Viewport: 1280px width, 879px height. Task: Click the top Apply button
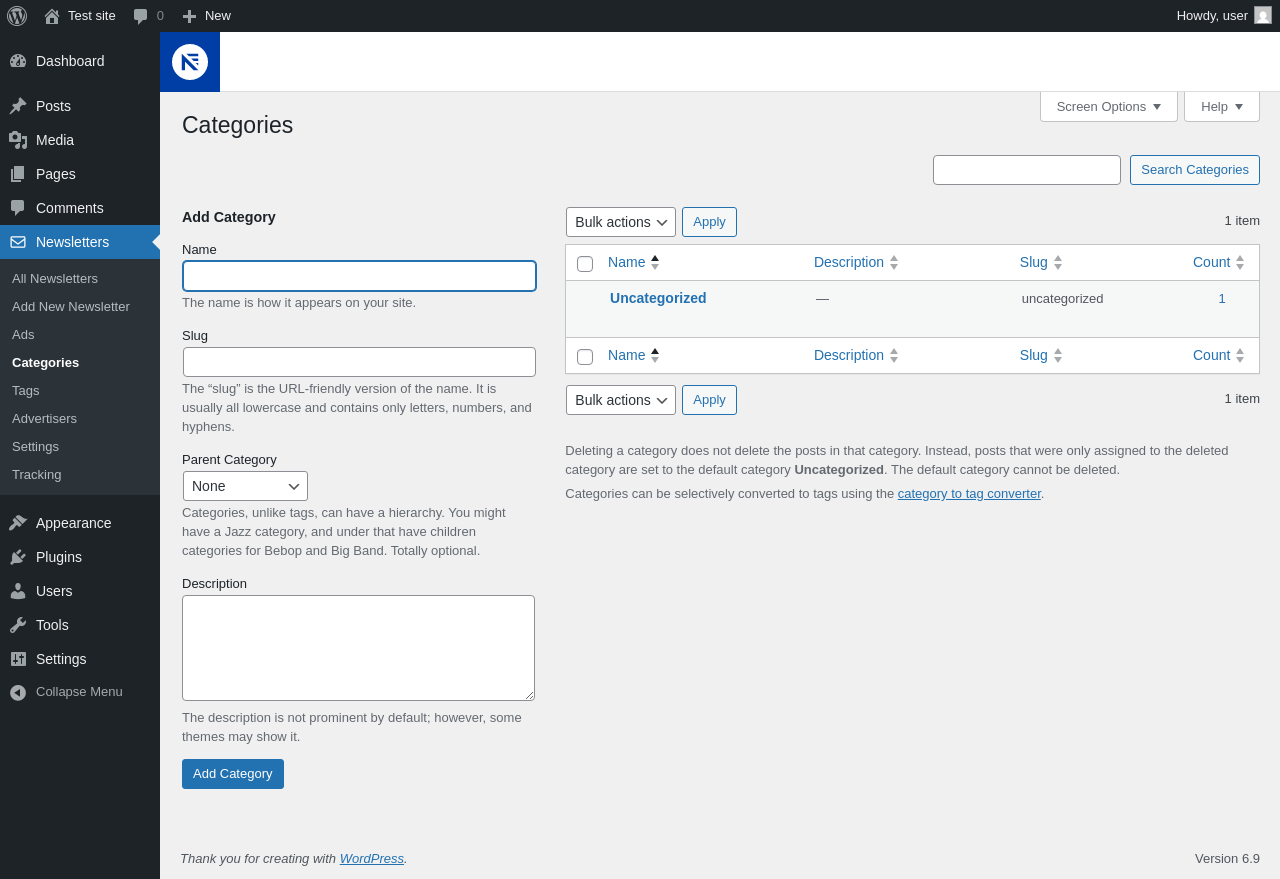(709, 222)
